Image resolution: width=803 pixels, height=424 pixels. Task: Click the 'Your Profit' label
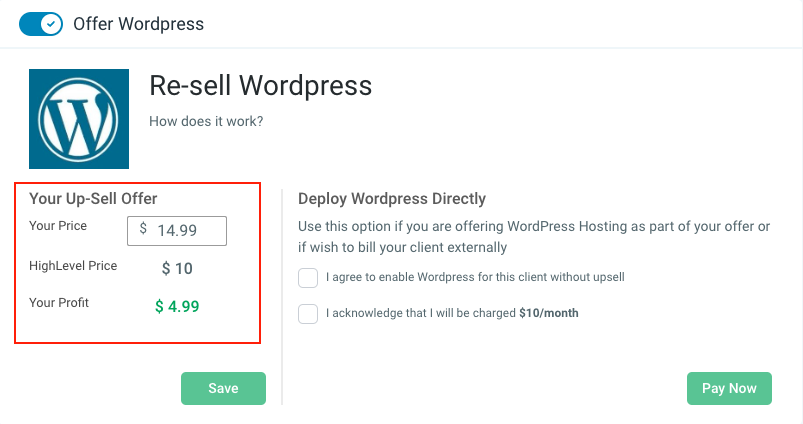pos(59,303)
